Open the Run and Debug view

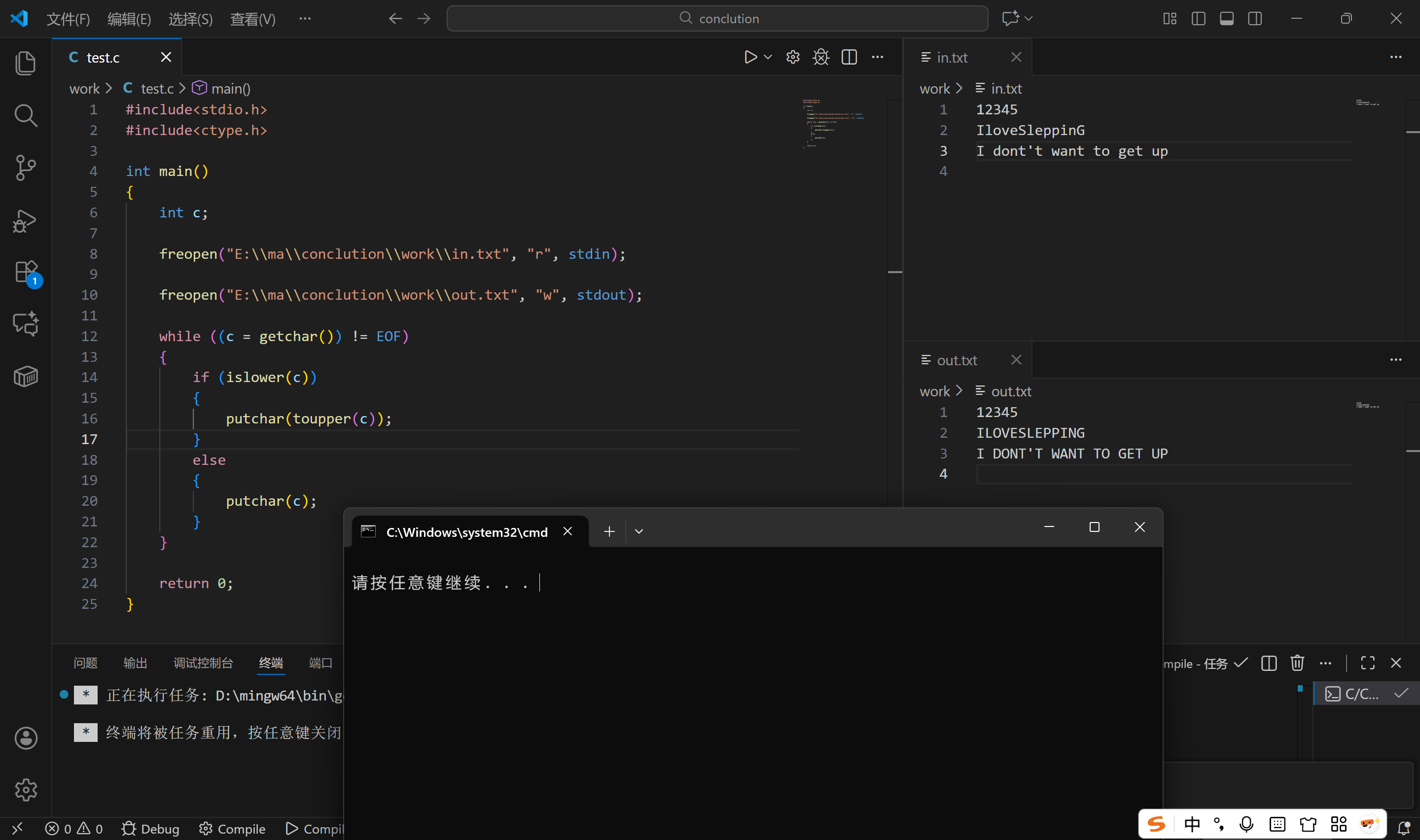coord(26,221)
